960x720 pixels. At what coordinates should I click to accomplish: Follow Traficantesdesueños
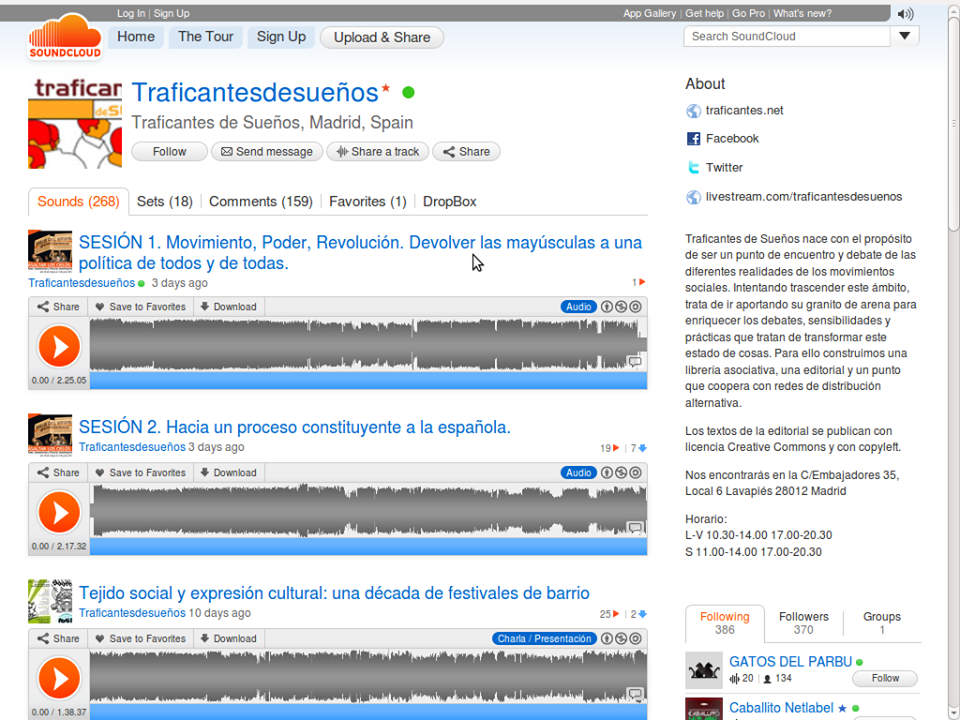tap(170, 151)
